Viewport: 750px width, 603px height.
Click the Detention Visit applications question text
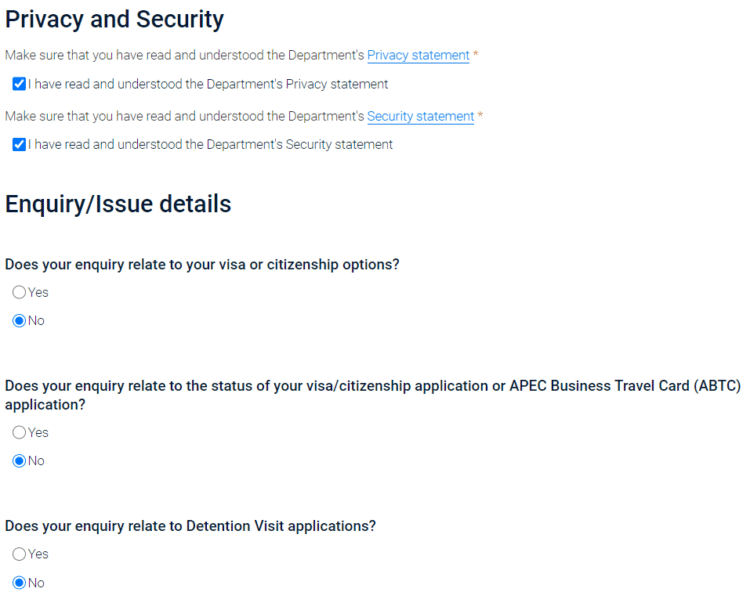[190, 526]
